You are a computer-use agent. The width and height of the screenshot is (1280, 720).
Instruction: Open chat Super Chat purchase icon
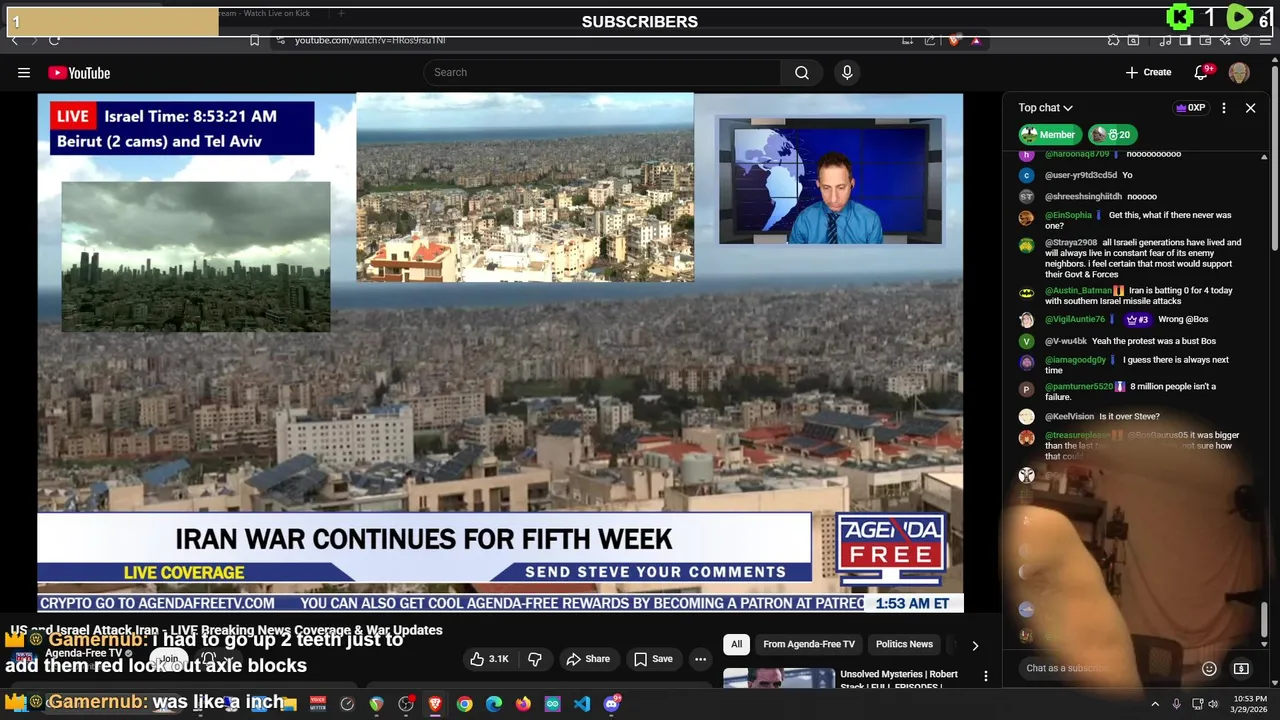tap(1241, 668)
